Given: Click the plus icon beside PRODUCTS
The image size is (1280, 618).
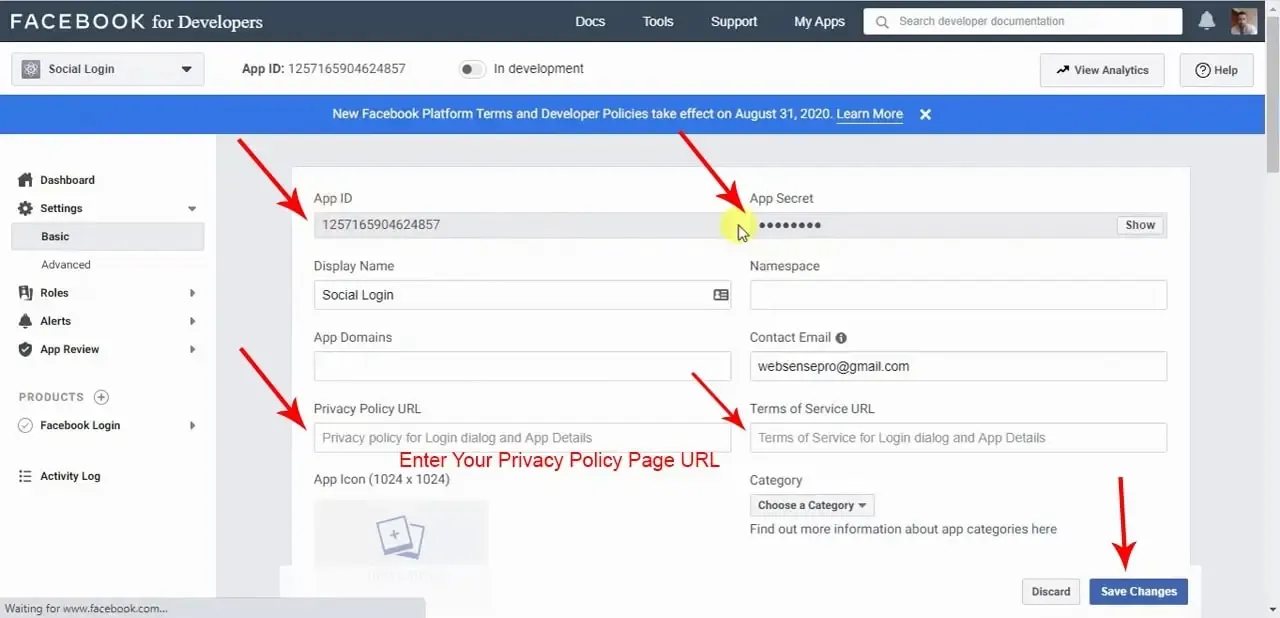Looking at the screenshot, I should coord(101,397).
